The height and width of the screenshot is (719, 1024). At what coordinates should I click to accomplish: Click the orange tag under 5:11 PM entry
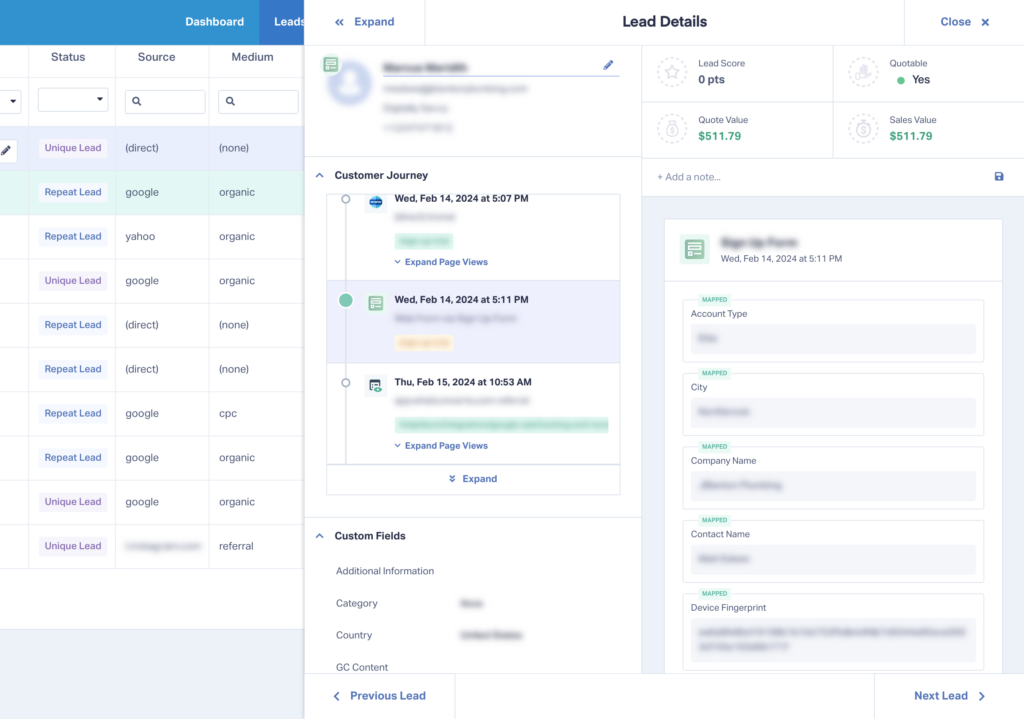tap(424, 343)
